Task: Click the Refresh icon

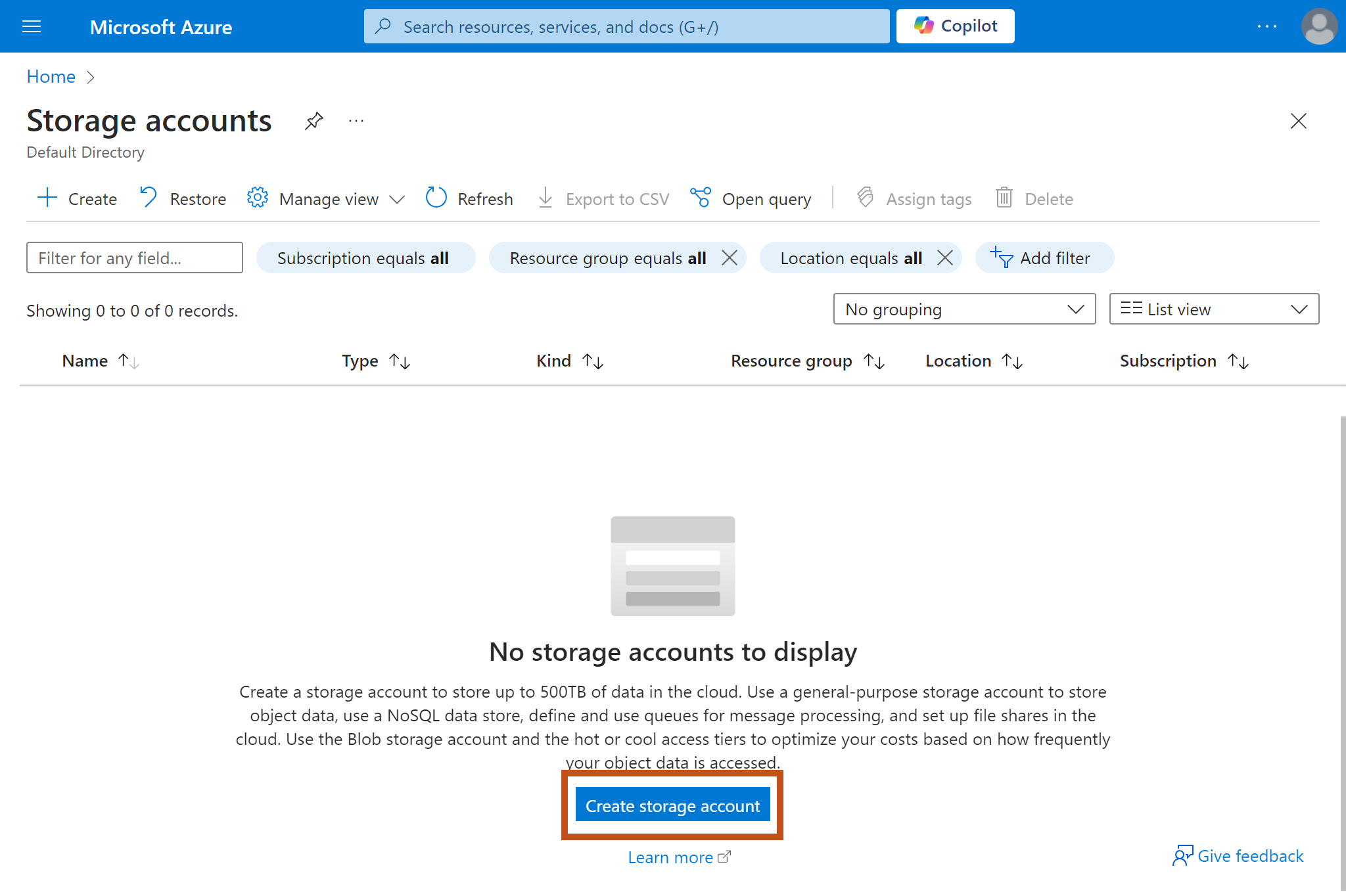Action: [x=436, y=198]
